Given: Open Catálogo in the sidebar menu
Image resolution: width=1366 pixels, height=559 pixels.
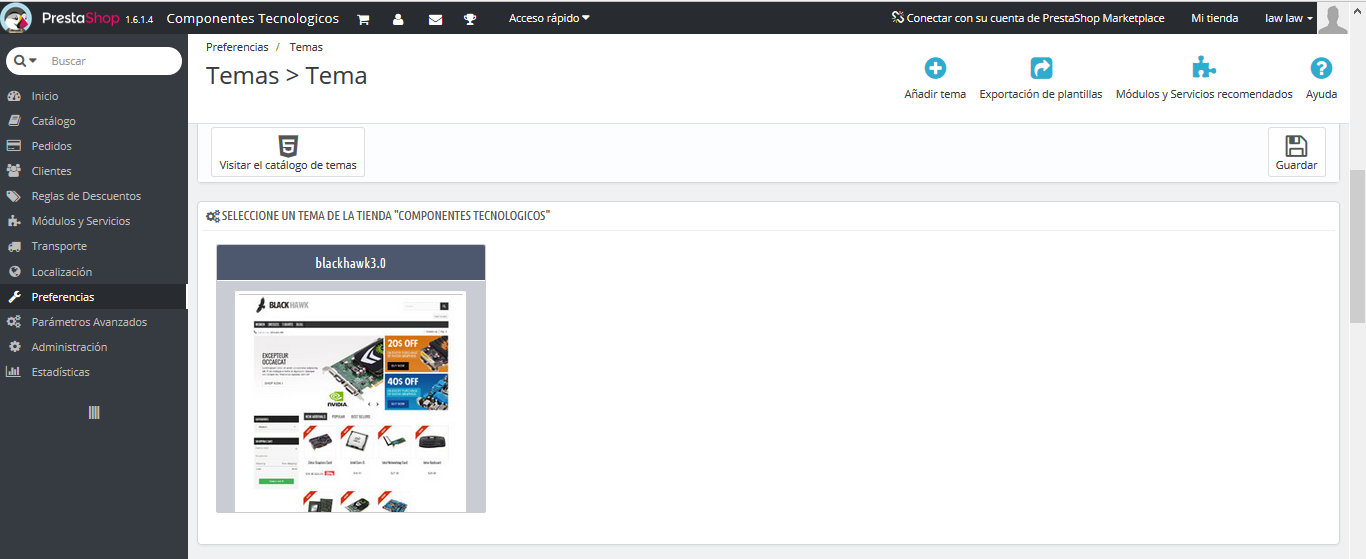Looking at the screenshot, I should [x=53, y=121].
